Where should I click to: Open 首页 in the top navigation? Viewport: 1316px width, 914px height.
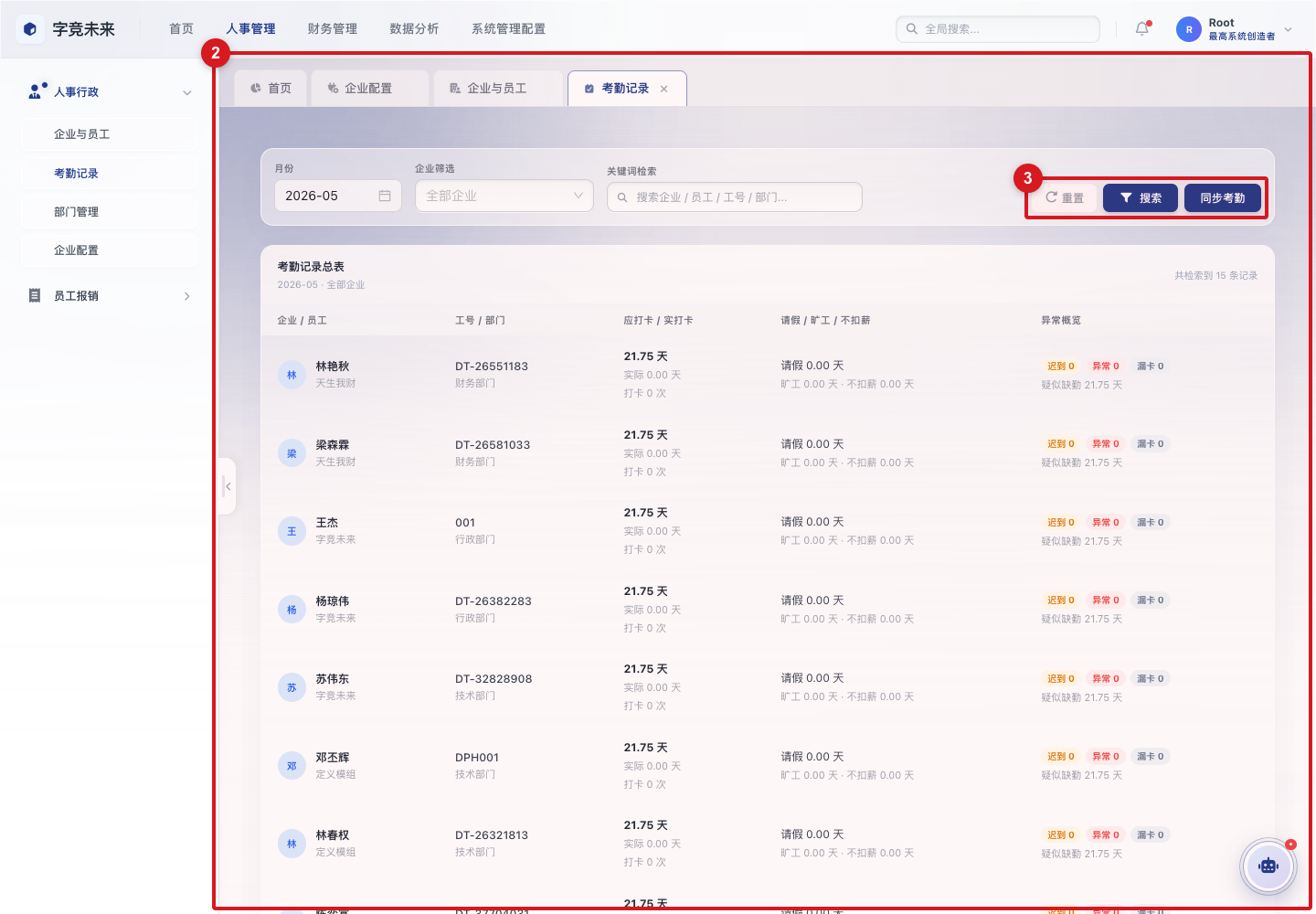[x=181, y=29]
